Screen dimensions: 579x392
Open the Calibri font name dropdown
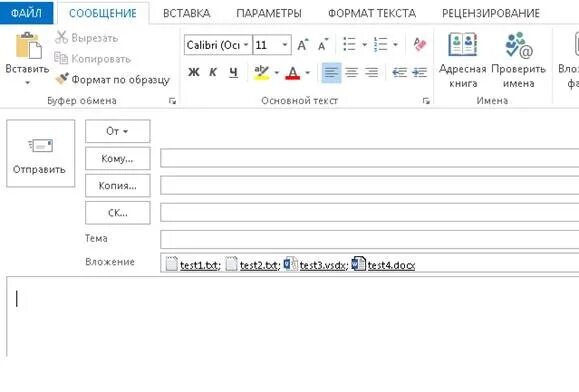[x=246, y=45]
